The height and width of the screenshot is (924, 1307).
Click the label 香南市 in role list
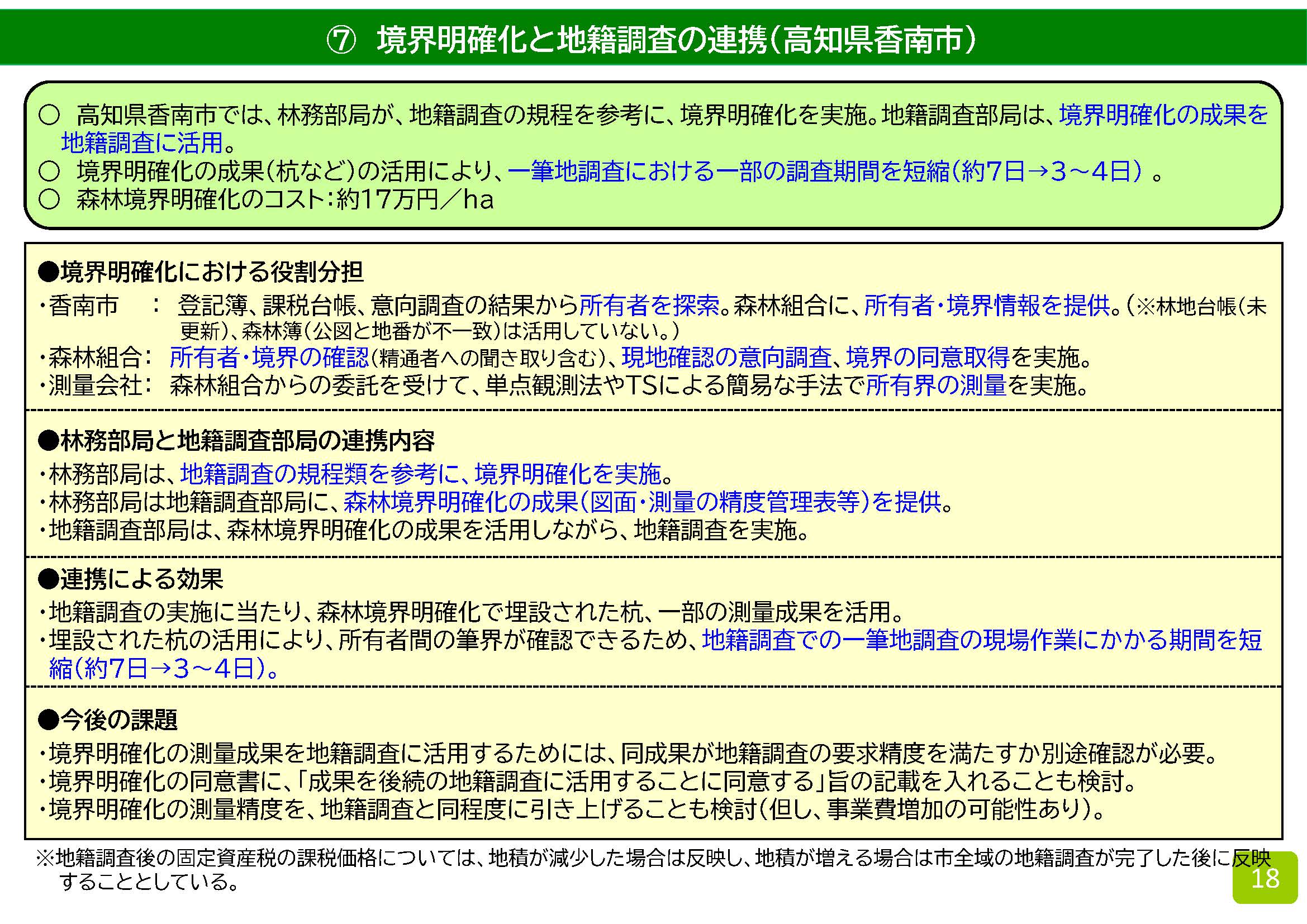click(x=83, y=306)
